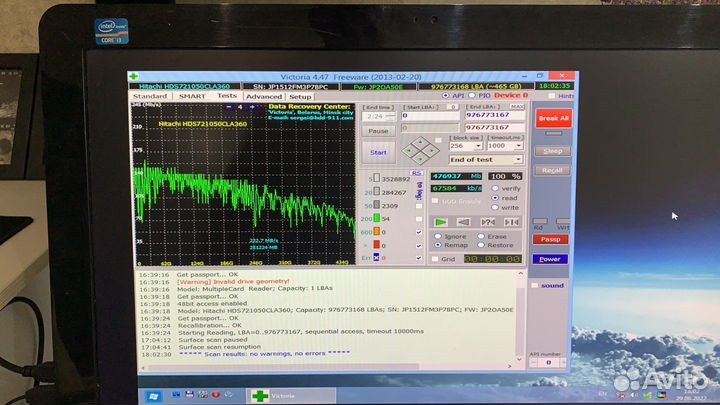Click the red slow block indicator

click(x=377, y=245)
